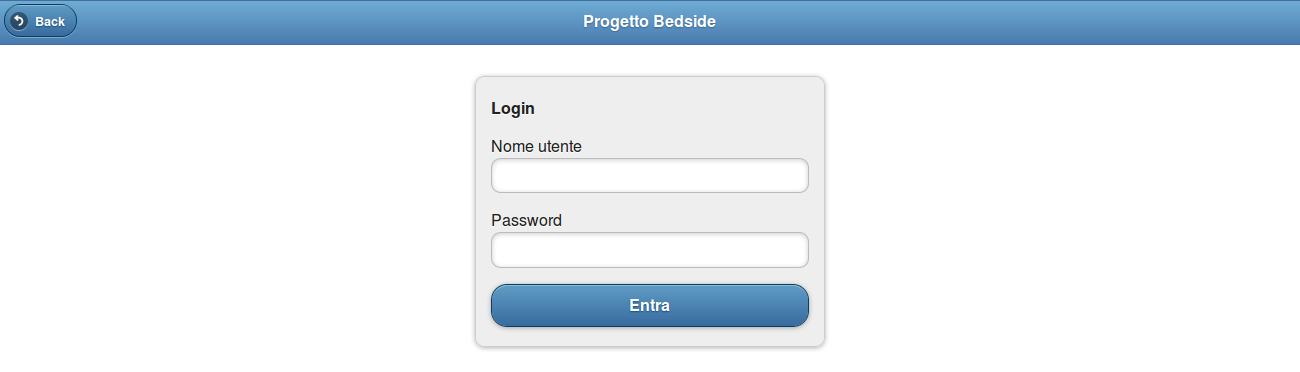
Task: Place cursor in the Password box
Action: point(650,250)
